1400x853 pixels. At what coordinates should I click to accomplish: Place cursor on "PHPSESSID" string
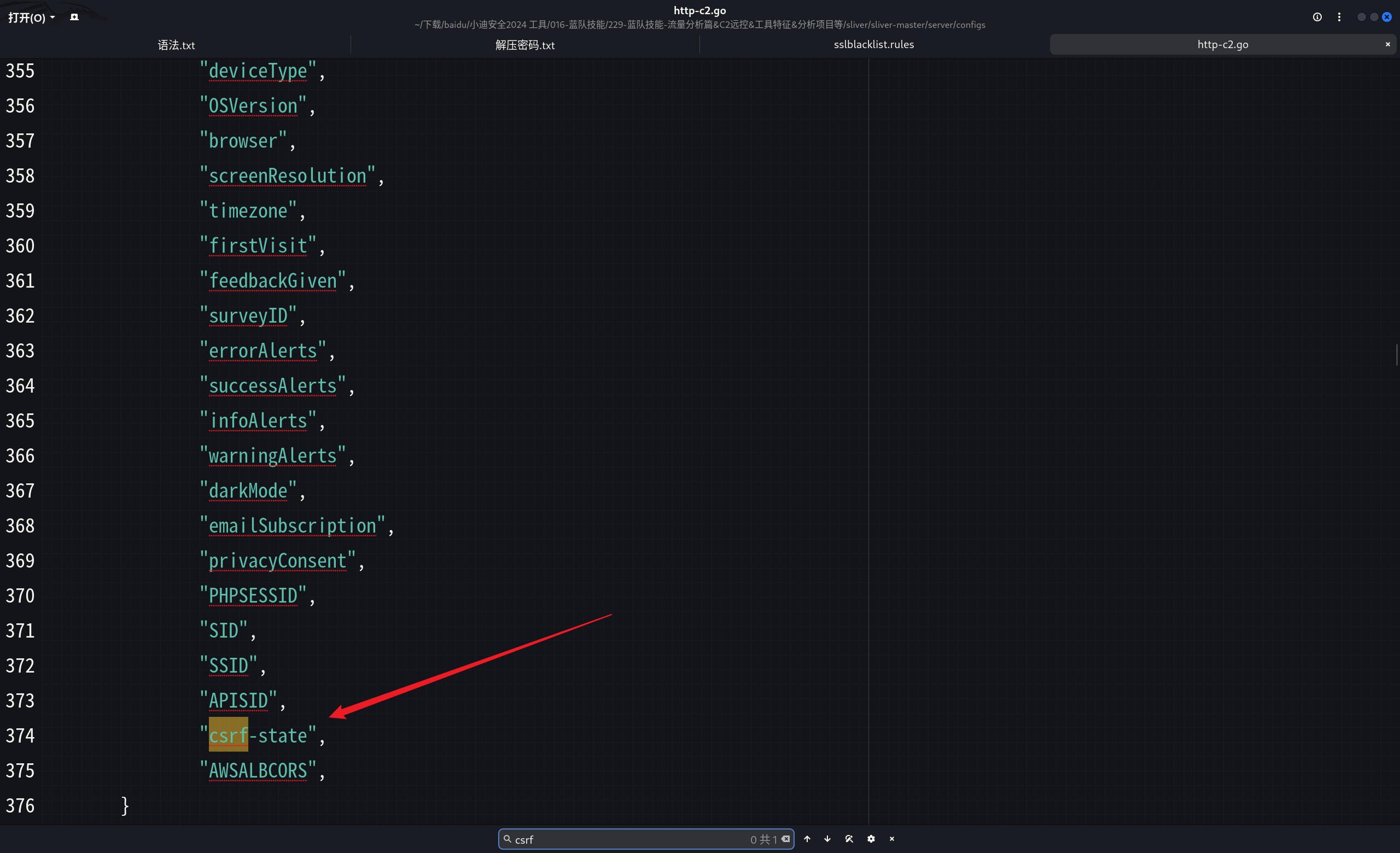pyautogui.click(x=253, y=596)
